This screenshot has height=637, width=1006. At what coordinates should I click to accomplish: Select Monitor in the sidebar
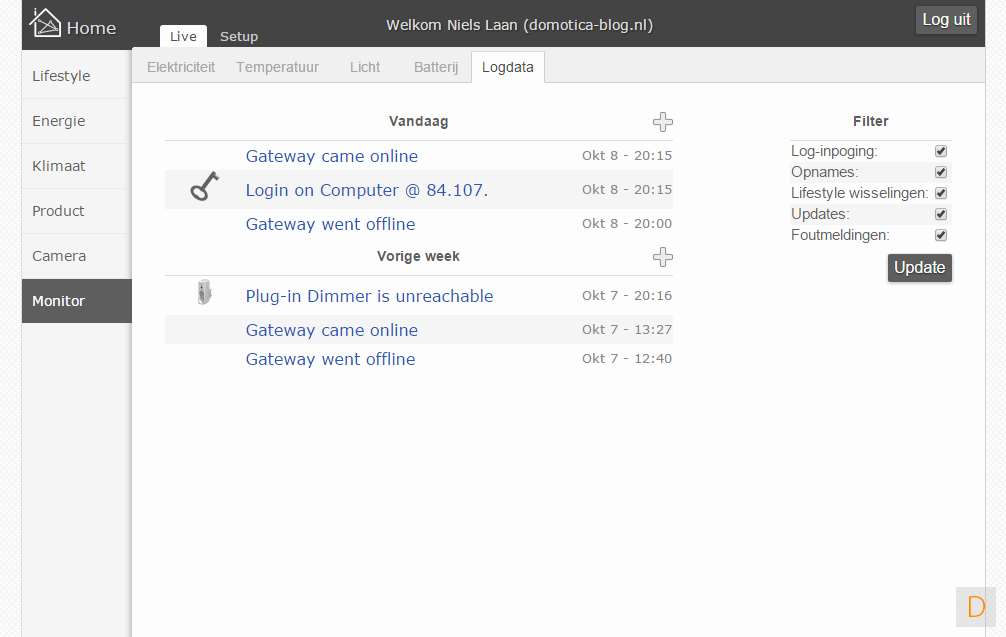pos(77,301)
